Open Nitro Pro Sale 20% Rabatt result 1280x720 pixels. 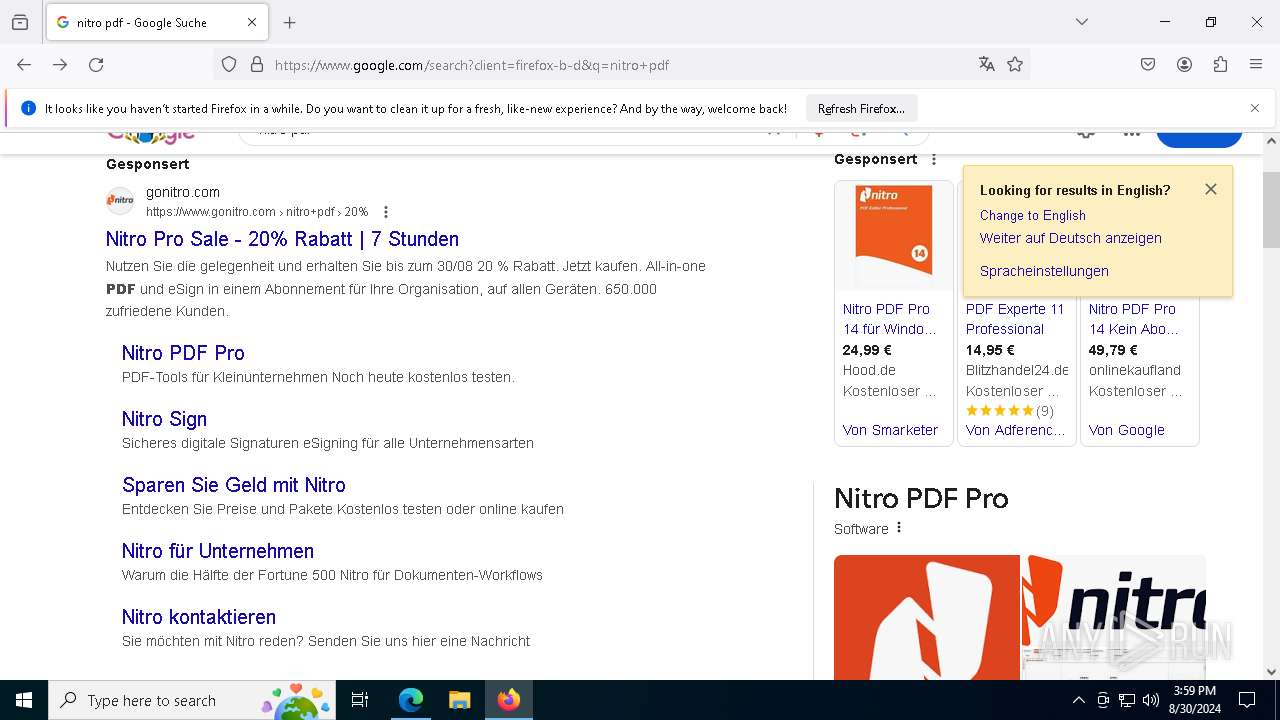click(x=282, y=239)
